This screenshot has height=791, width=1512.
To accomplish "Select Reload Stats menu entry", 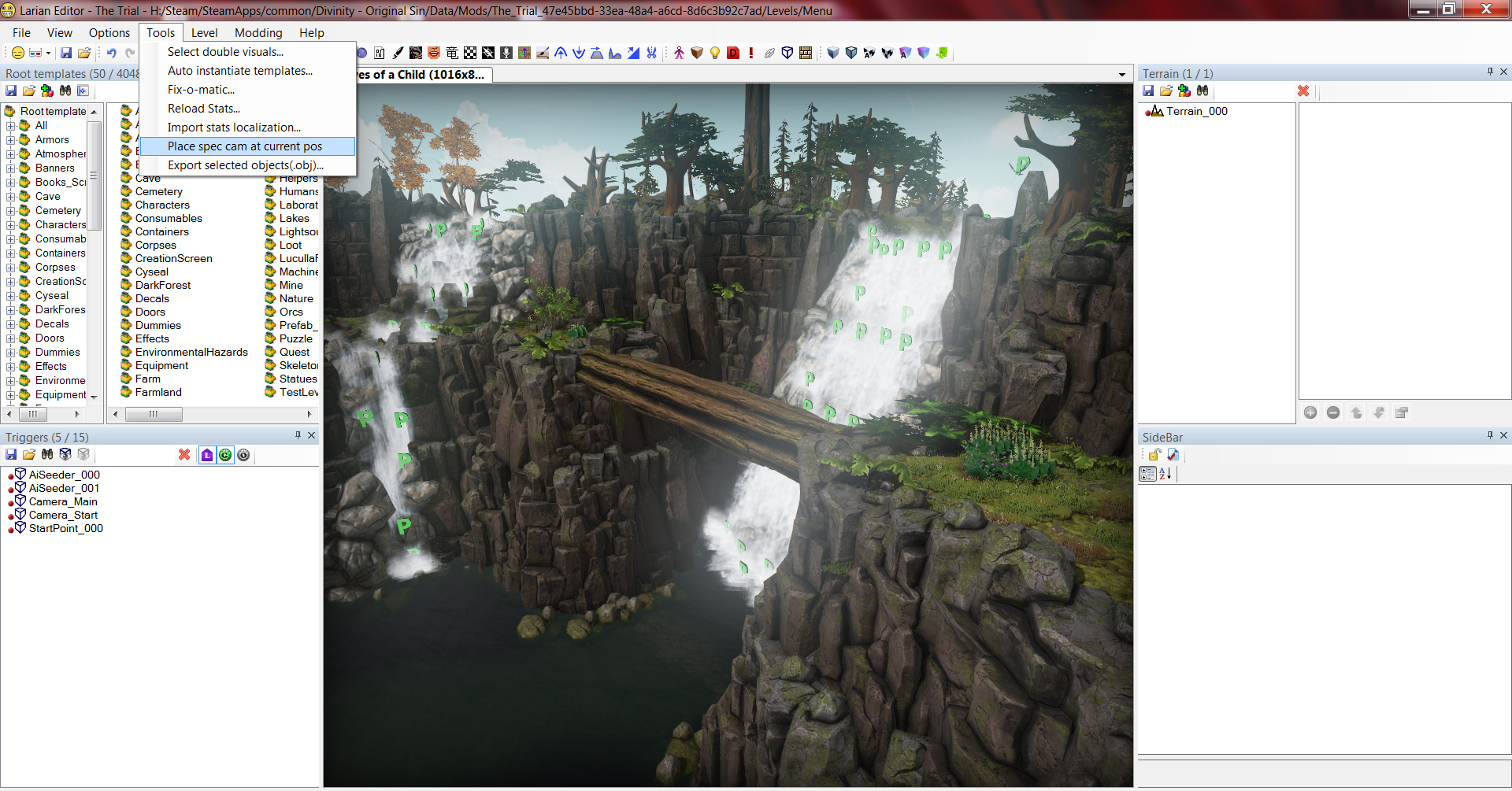I will (247, 109).
